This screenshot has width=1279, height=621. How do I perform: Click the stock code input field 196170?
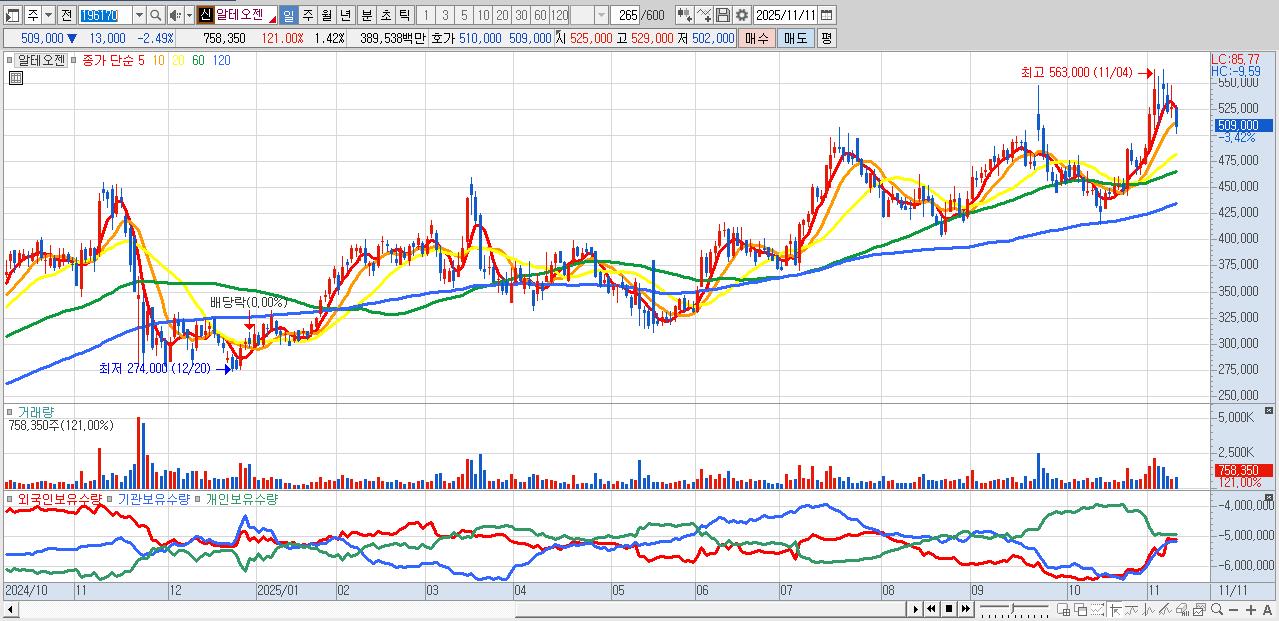(105, 15)
